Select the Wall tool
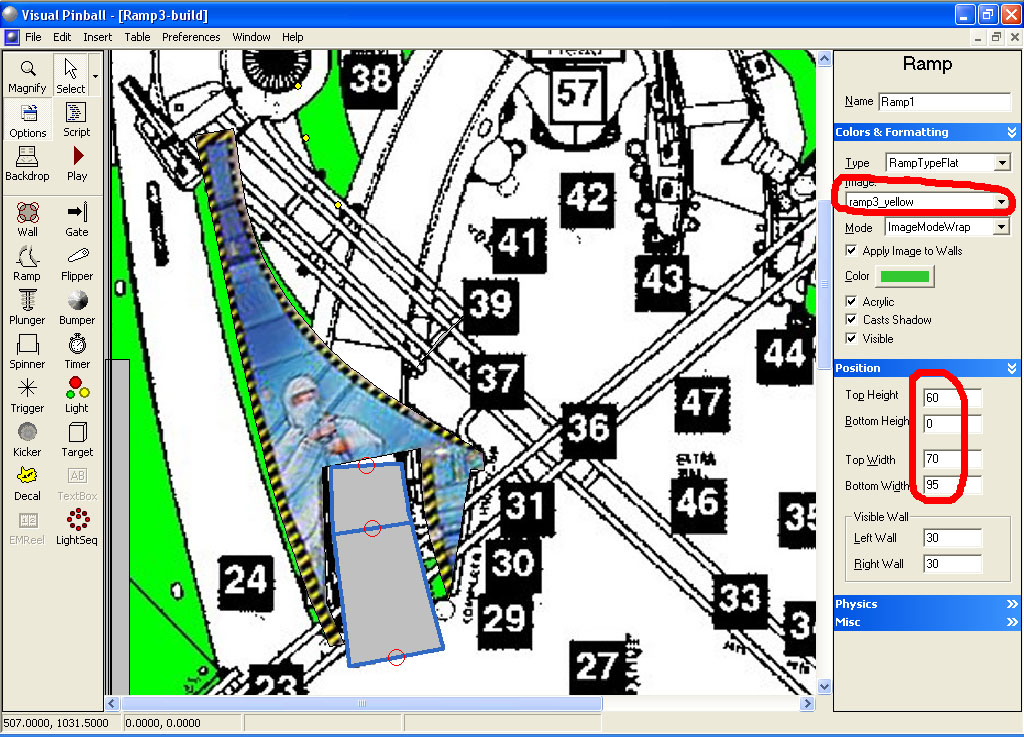 pyautogui.click(x=27, y=218)
